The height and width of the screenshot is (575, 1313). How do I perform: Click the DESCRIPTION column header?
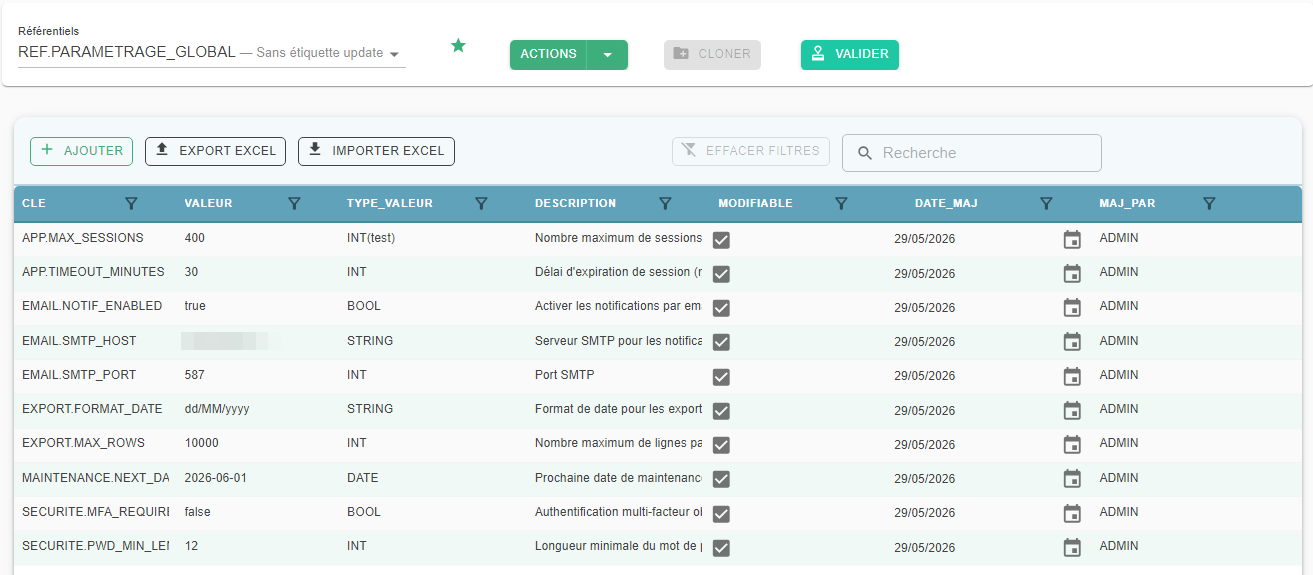(x=575, y=203)
